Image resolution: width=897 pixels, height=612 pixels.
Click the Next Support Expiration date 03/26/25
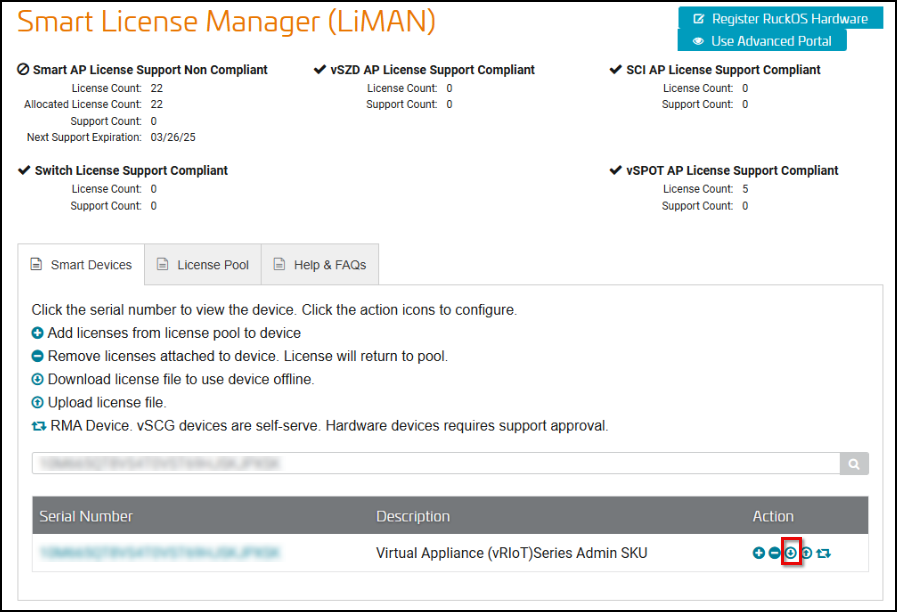pos(173,137)
